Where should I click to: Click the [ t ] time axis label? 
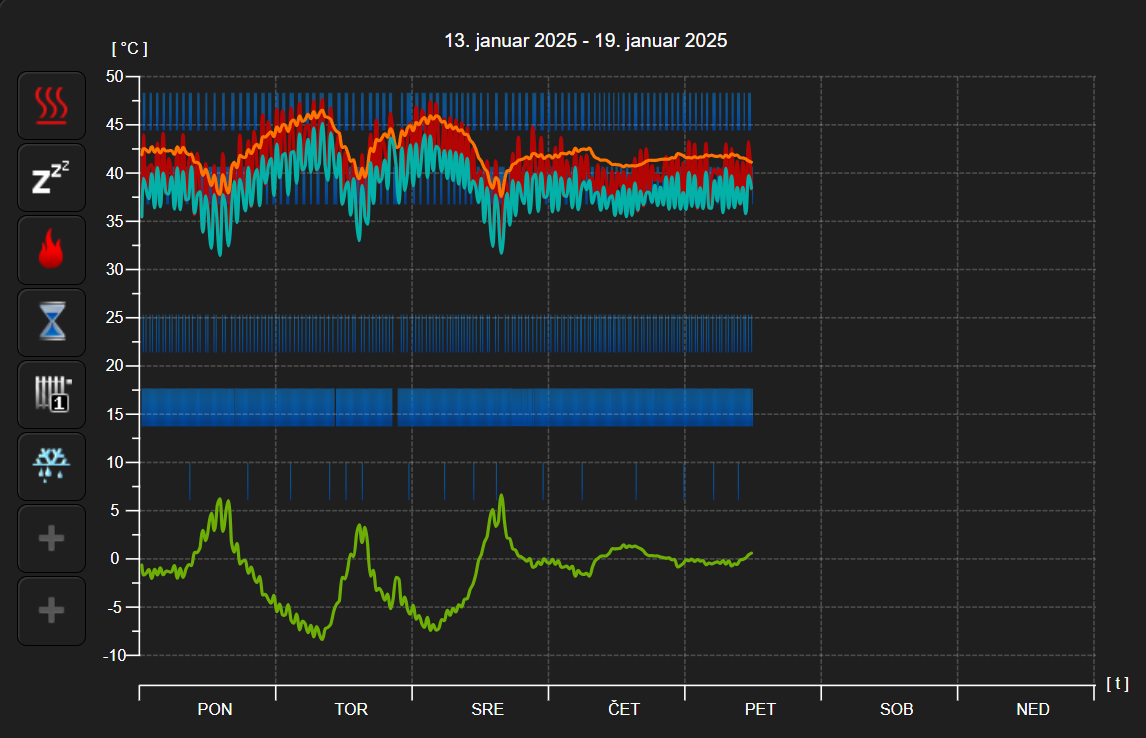tap(1117, 683)
